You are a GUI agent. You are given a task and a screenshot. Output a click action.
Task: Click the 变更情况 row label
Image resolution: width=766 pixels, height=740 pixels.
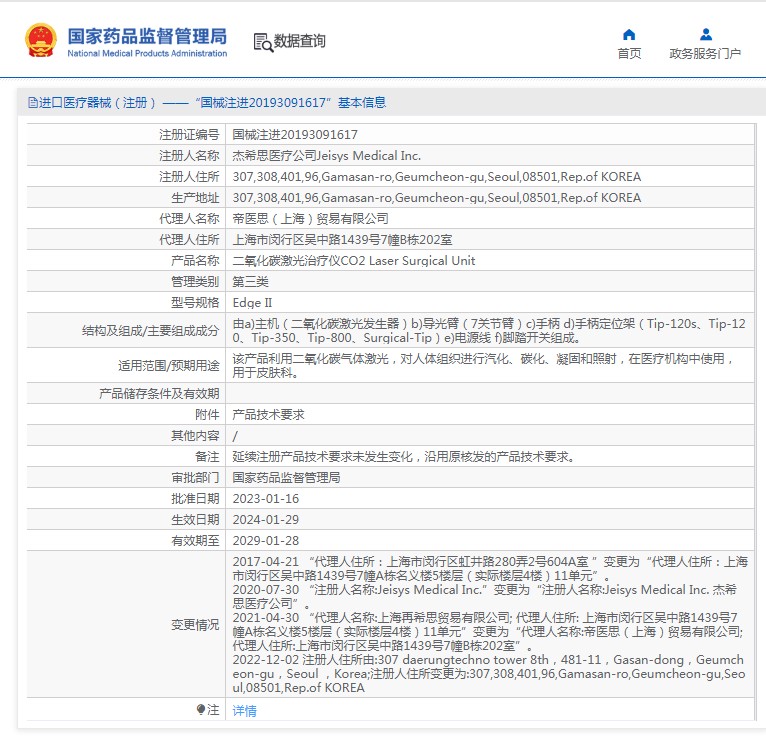[x=195, y=624]
